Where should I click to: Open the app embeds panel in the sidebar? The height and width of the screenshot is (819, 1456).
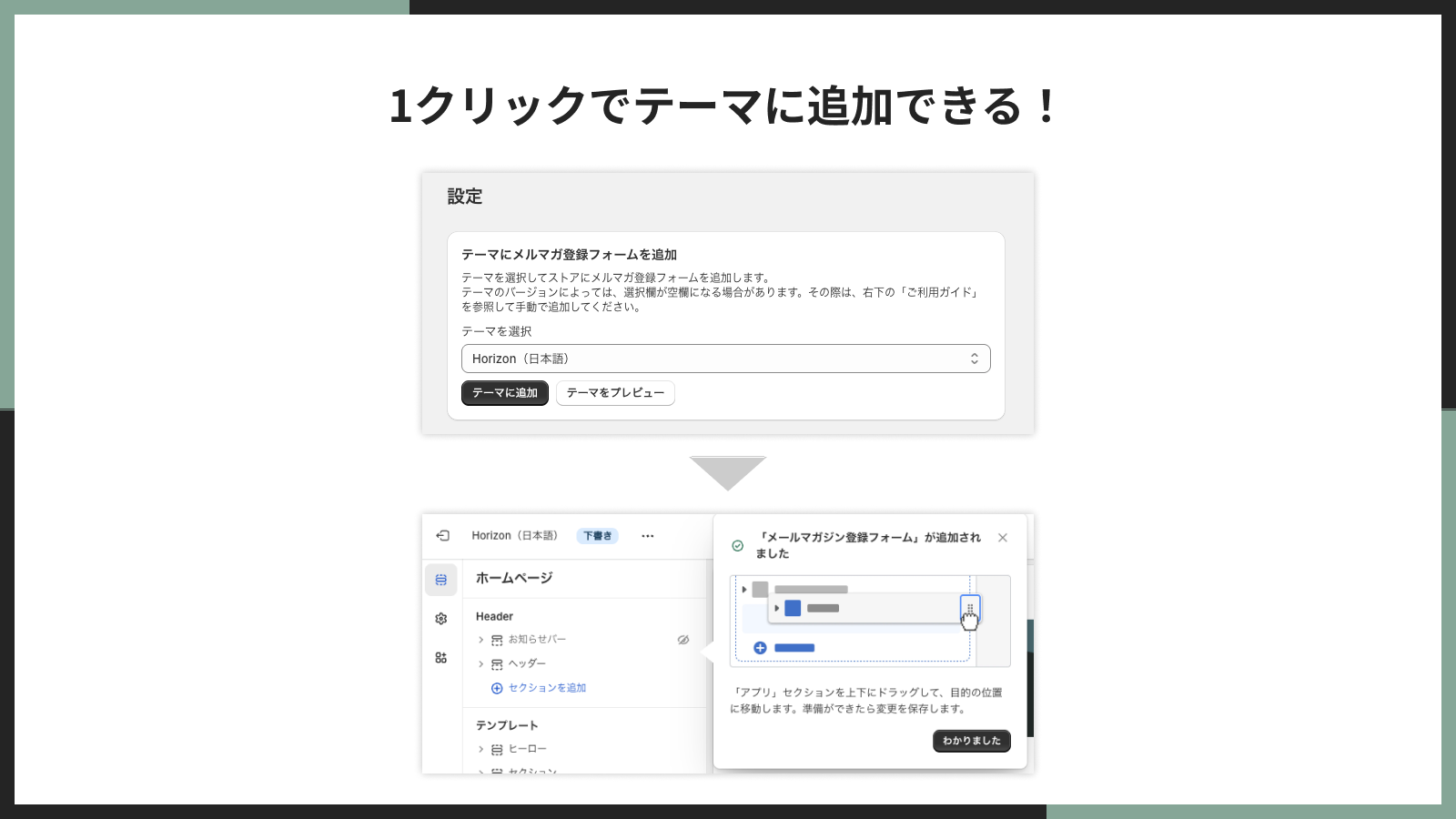pos(442,658)
